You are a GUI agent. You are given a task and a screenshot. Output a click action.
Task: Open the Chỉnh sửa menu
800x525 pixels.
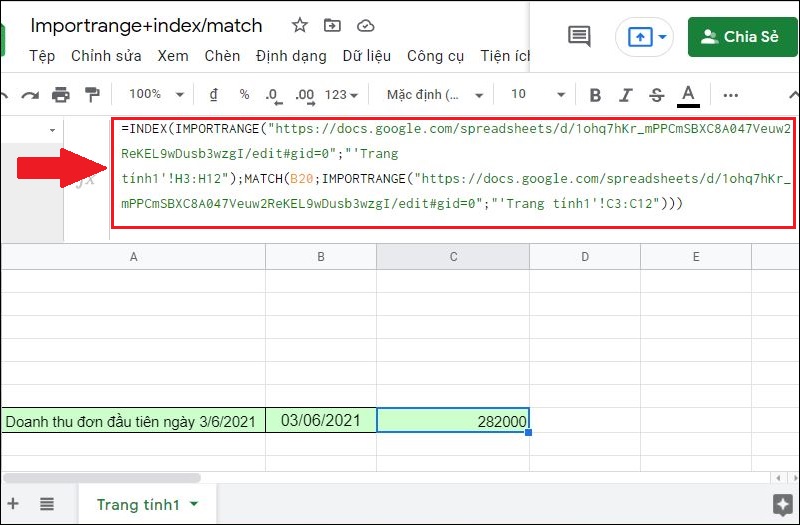point(106,56)
